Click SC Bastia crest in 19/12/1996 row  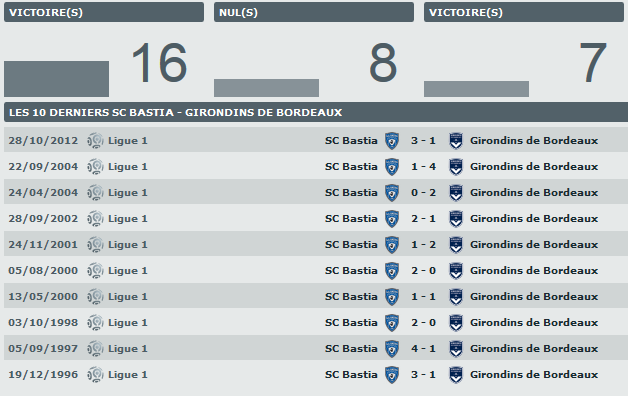click(392, 375)
